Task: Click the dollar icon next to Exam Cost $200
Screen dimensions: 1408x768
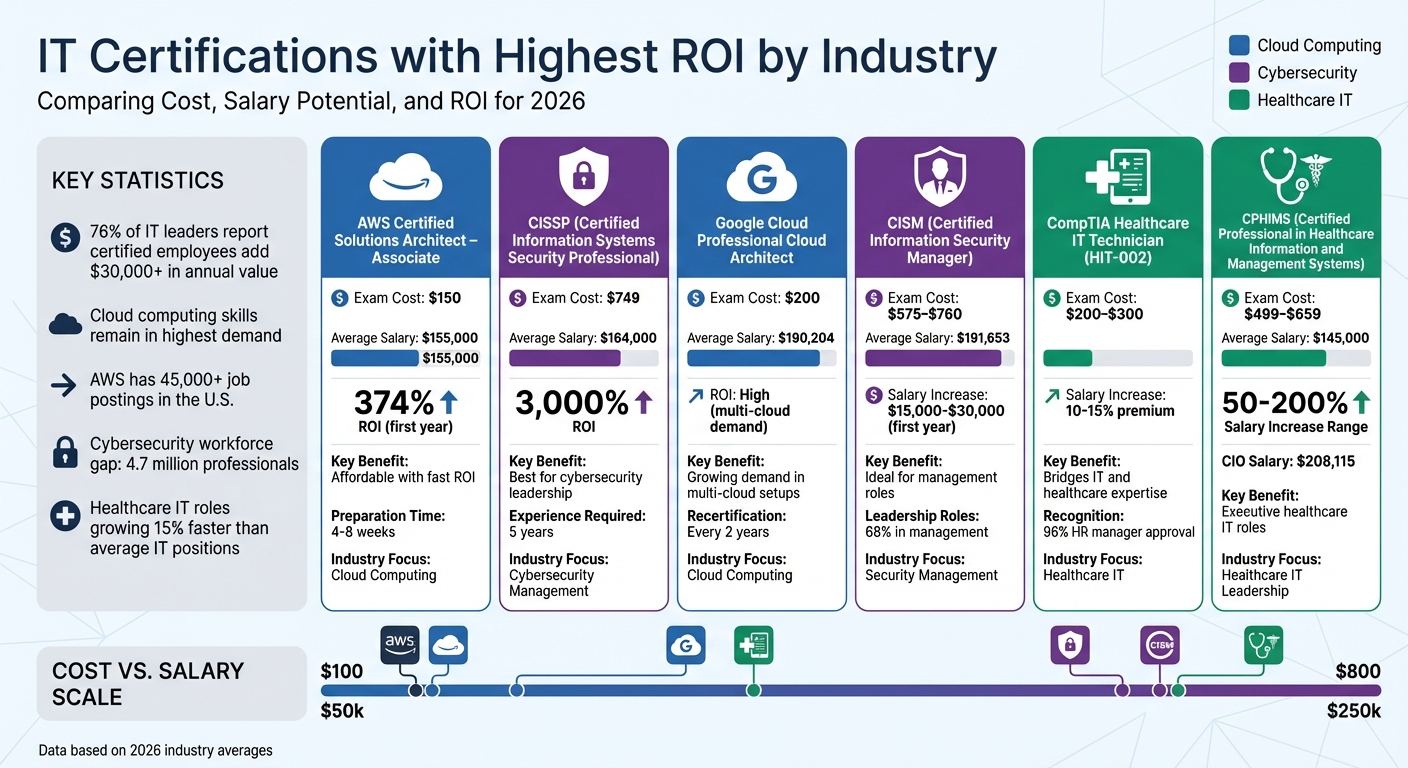Action: click(695, 298)
